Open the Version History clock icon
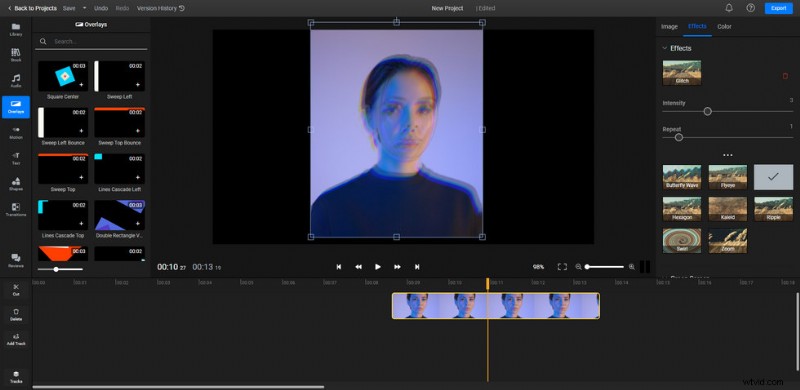 182,8
